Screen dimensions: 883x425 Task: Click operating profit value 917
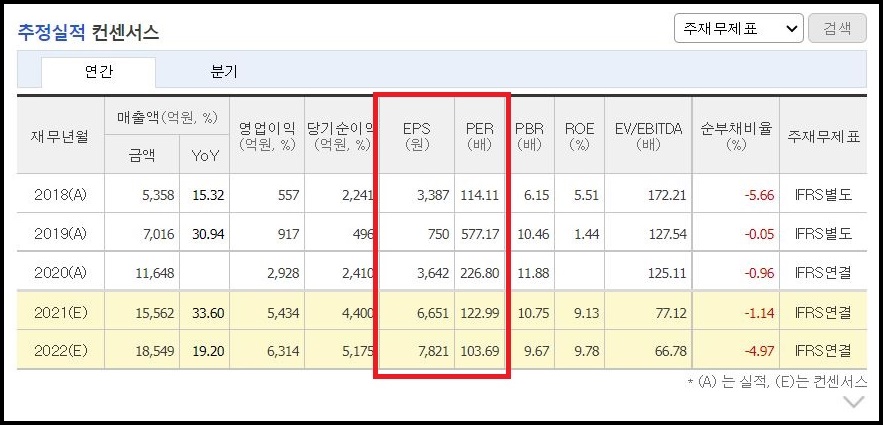point(288,234)
